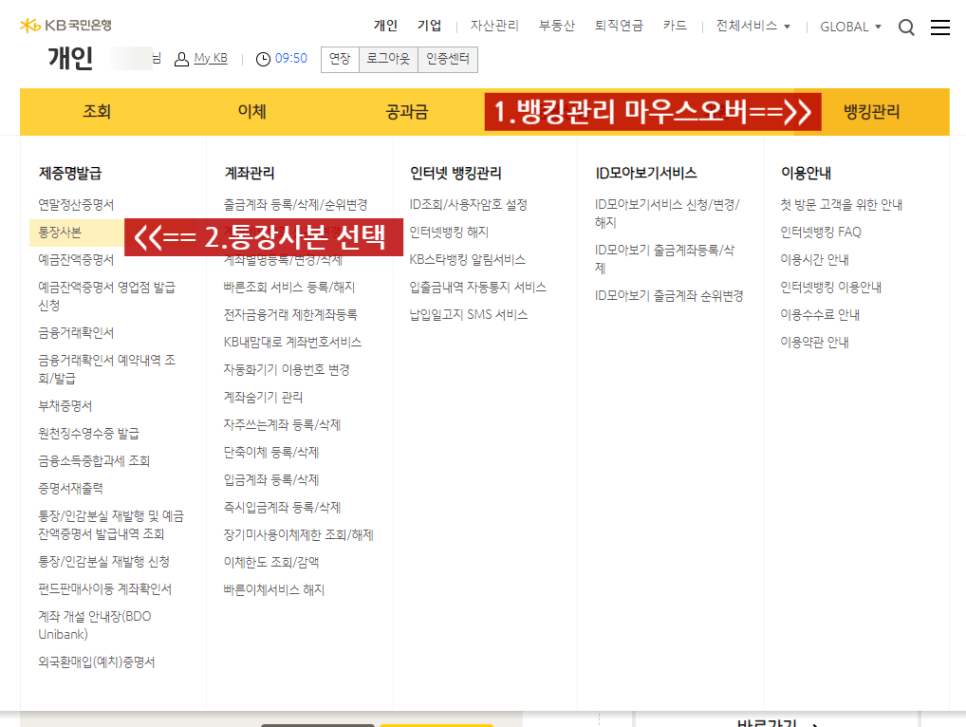Click ID모아보기 출금계좌 순위변경 link
This screenshot has width=966, height=727.
point(669,296)
